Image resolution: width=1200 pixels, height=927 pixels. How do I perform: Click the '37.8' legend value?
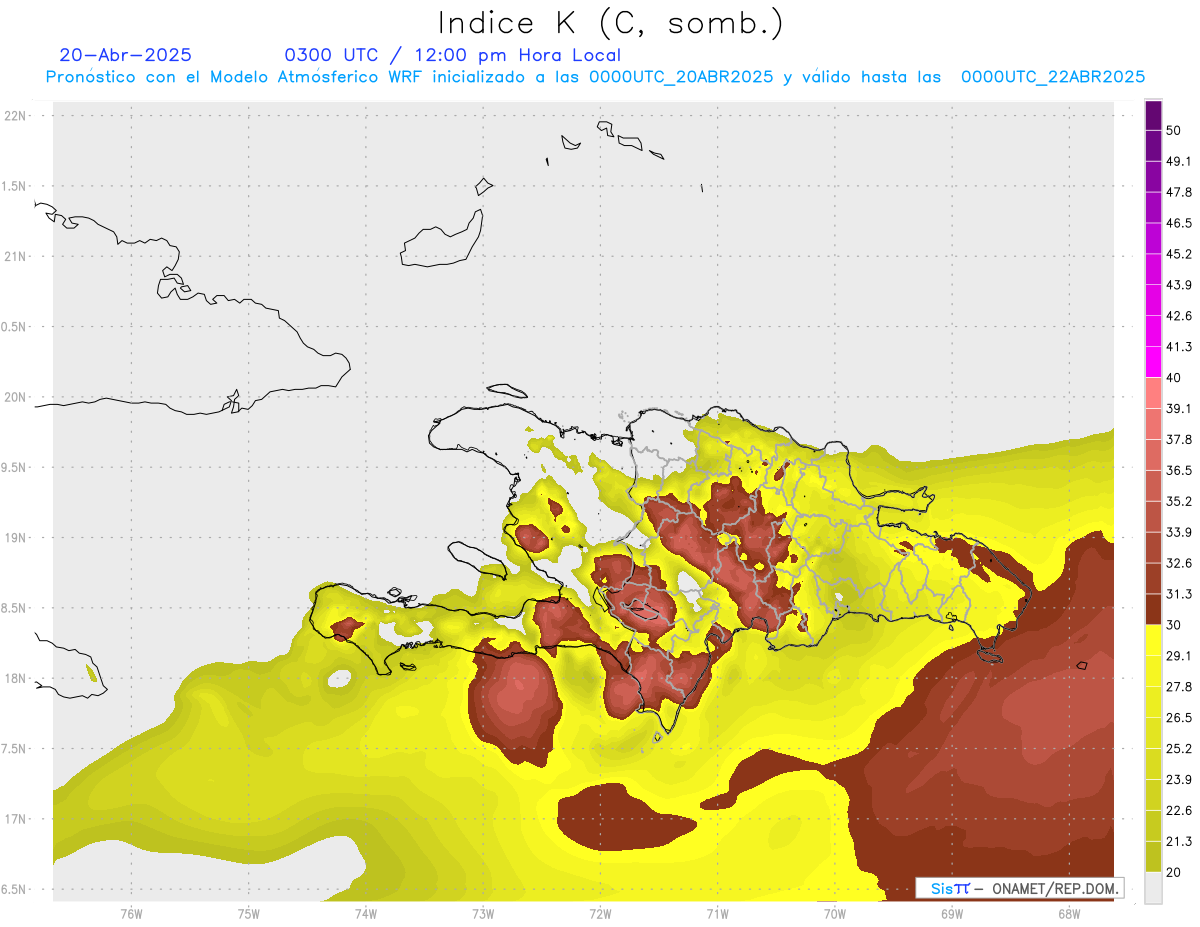(x=1179, y=439)
